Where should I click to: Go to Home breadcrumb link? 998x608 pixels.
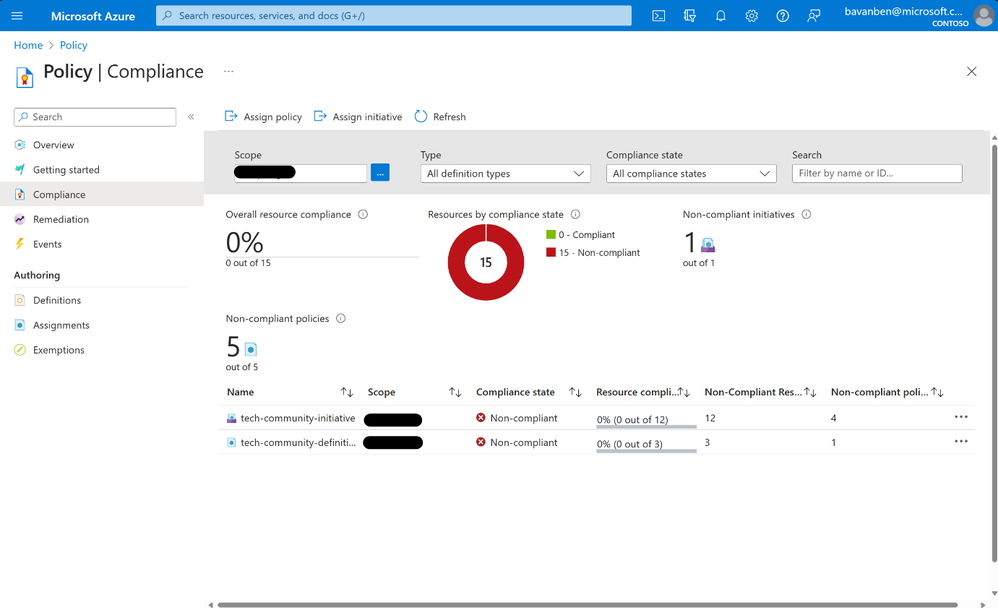pos(28,45)
